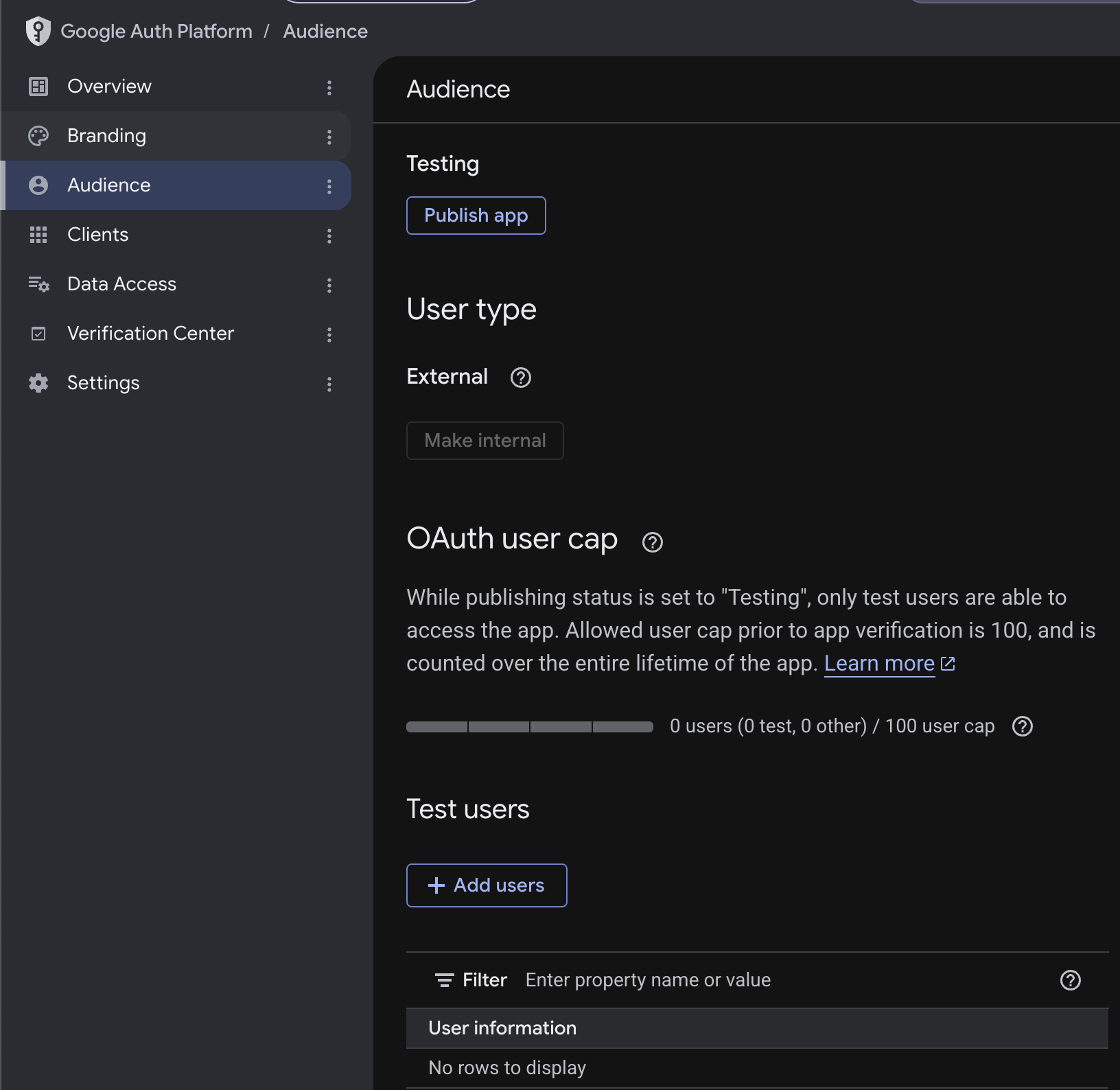Click the "Testing" publishing status text

(x=443, y=164)
